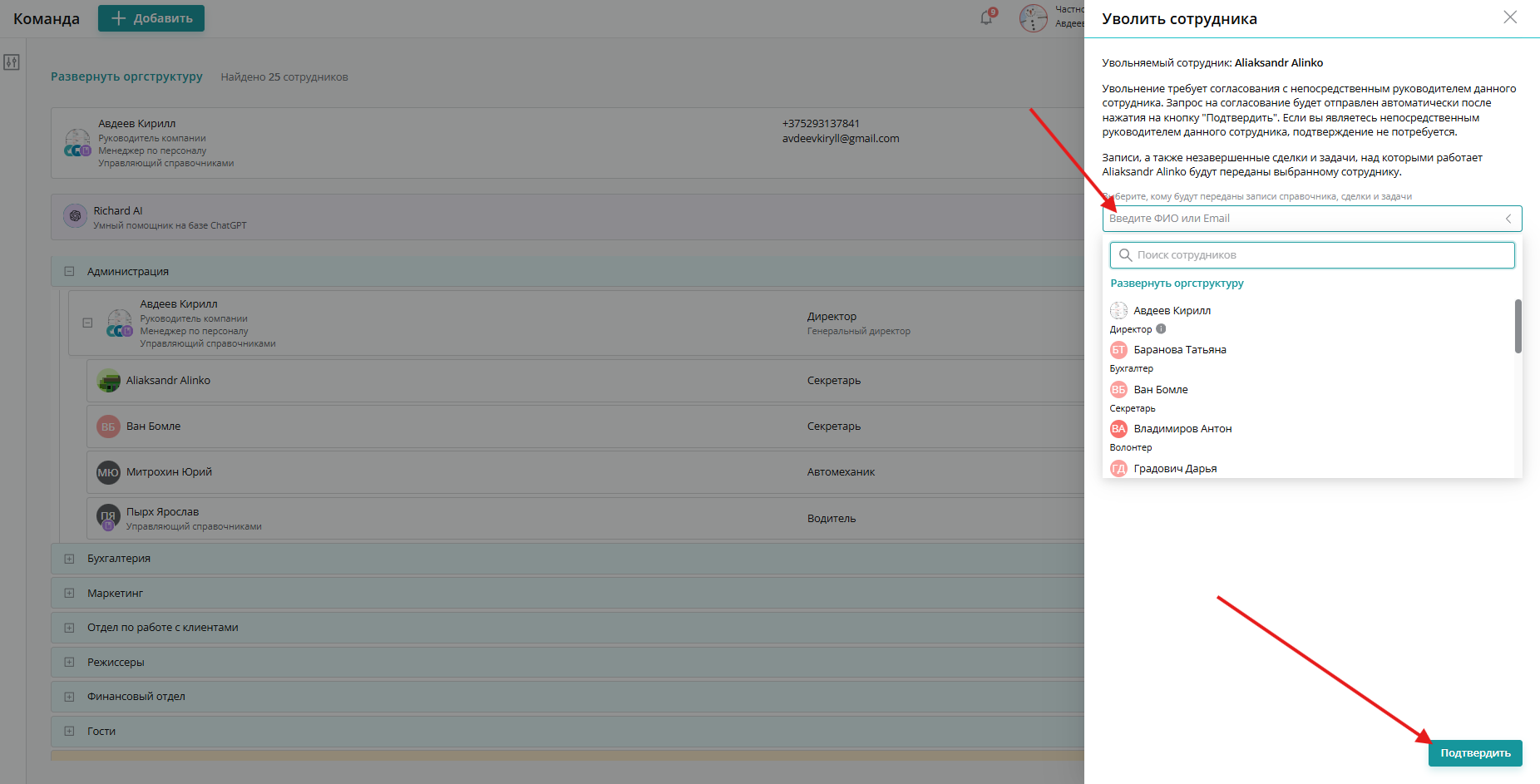Click the info icon next to Директор

1161,329
